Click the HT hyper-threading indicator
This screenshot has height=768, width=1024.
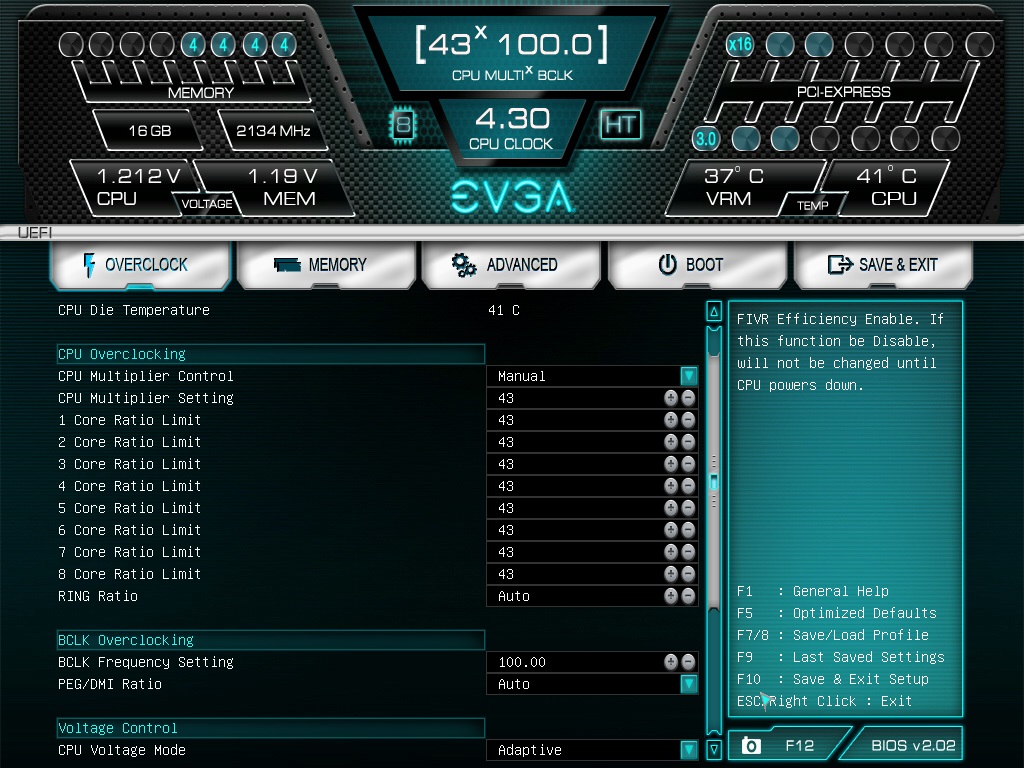point(620,124)
